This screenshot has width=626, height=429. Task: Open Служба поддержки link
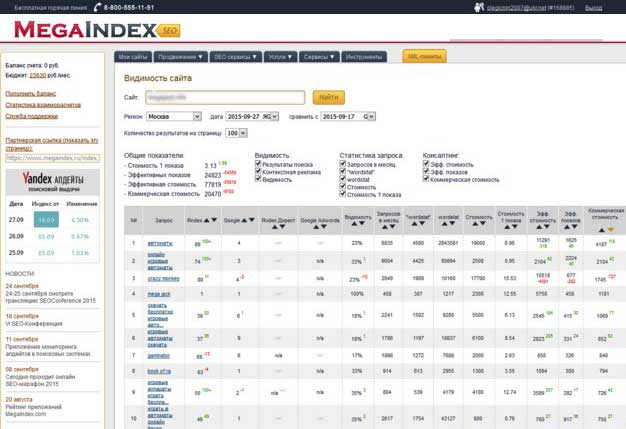pyautogui.click(x=32, y=116)
